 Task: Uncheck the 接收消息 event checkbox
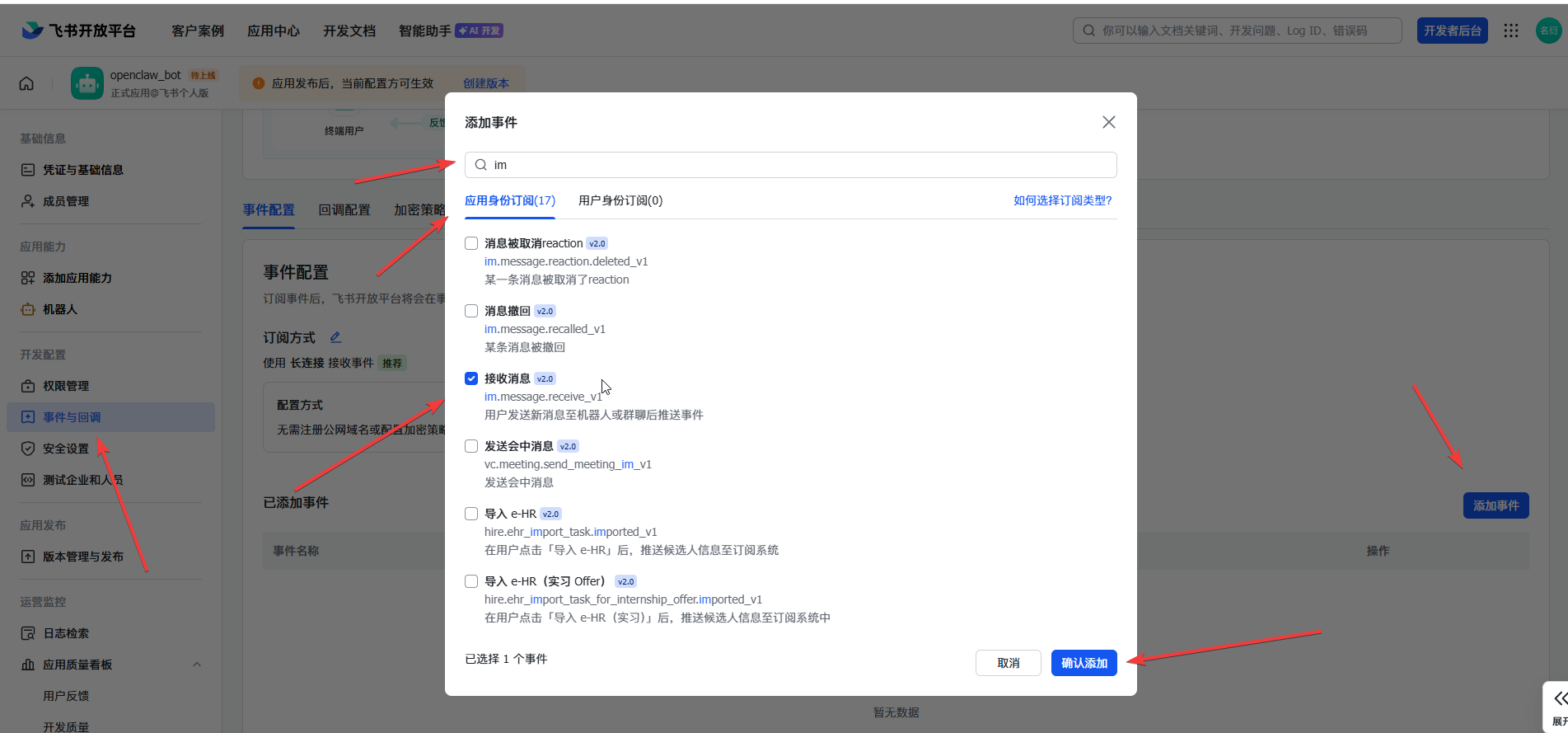click(x=471, y=378)
